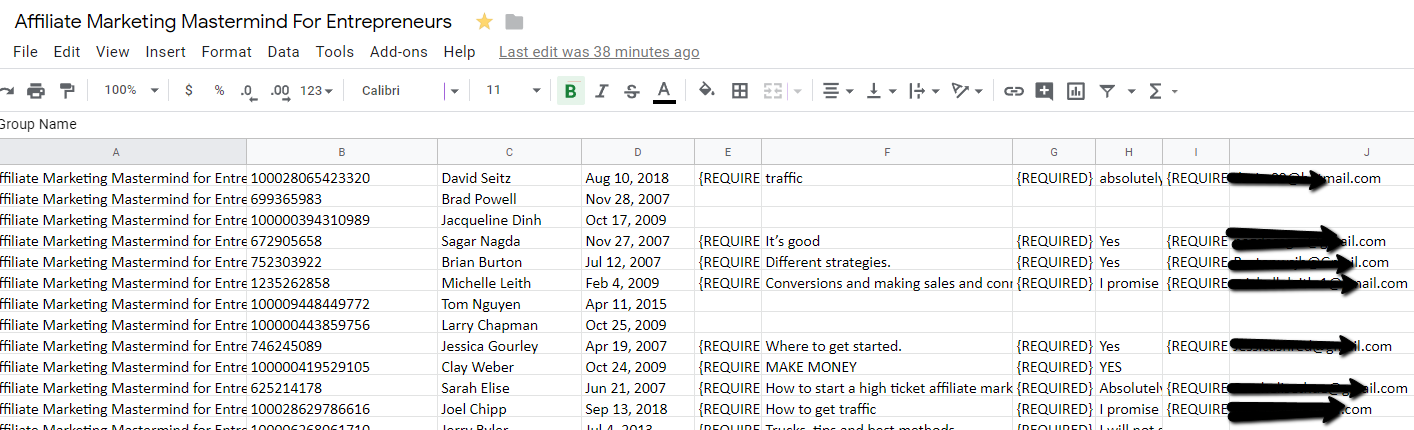Click the redo arrow icon
1414x430 pixels.
(6, 91)
